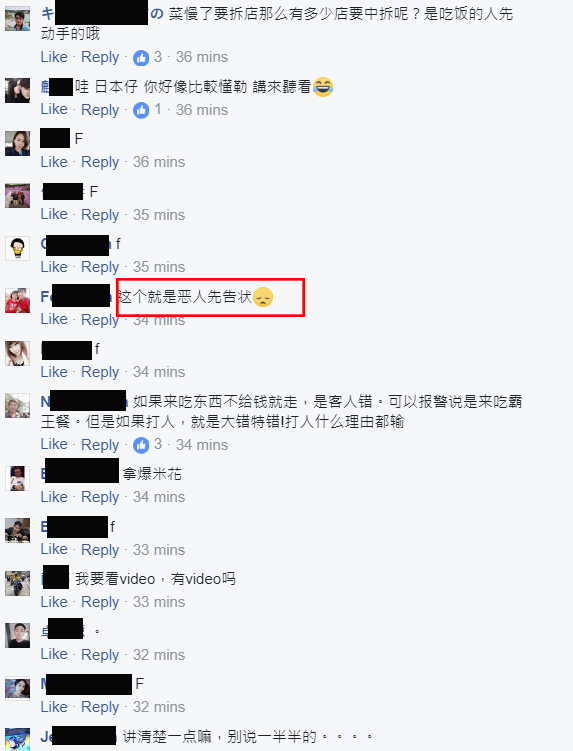Click sad emoji in 恶人先告状 comment
The width and height of the screenshot is (573, 751).
[x=263, y=296]
